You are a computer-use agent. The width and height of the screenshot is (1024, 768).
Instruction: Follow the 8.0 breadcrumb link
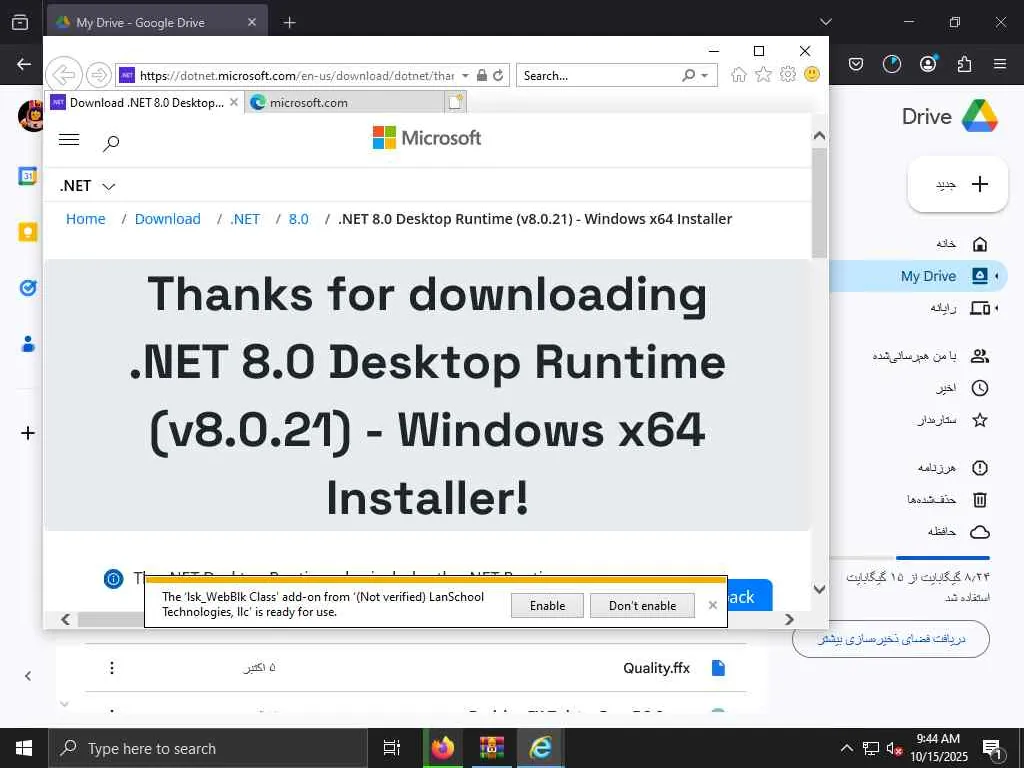coord(298,219)
